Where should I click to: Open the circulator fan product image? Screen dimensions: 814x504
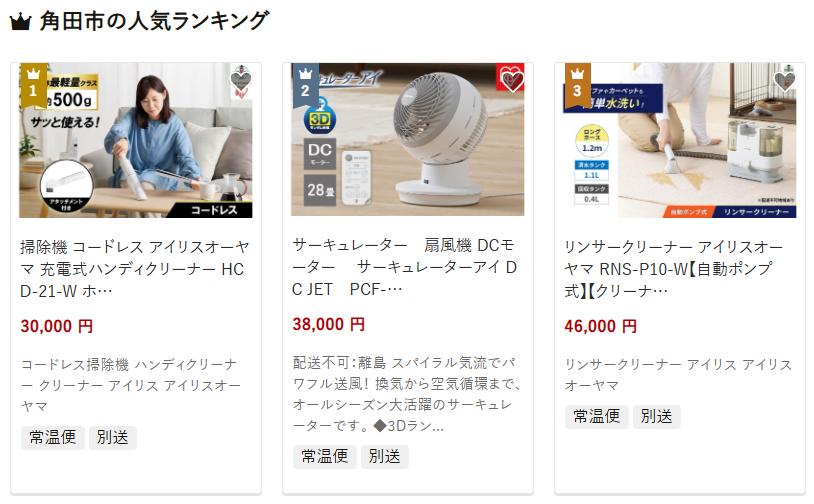408,140
